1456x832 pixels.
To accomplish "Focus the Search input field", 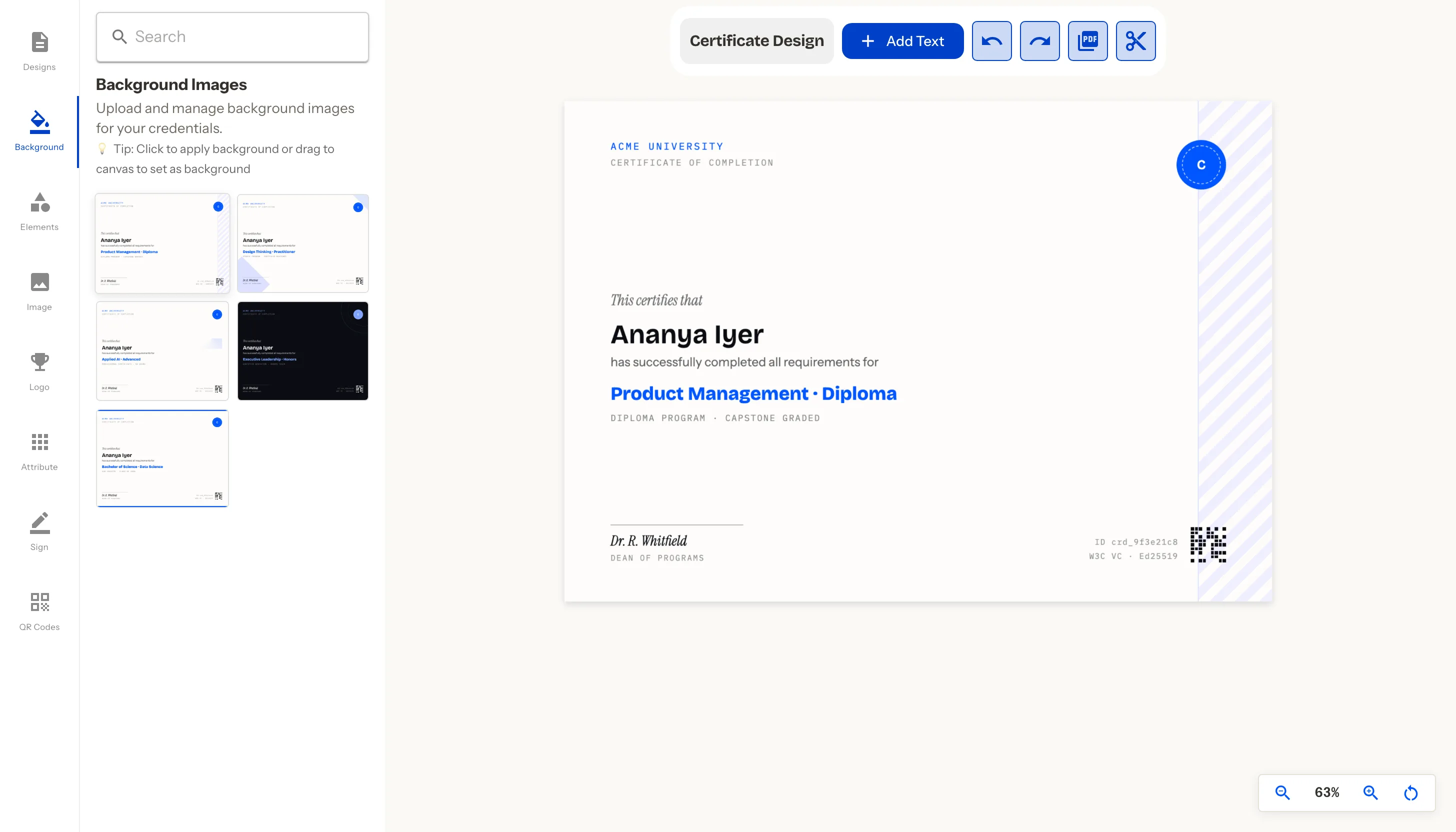I will pyautogui.click(x=232, y=37).
